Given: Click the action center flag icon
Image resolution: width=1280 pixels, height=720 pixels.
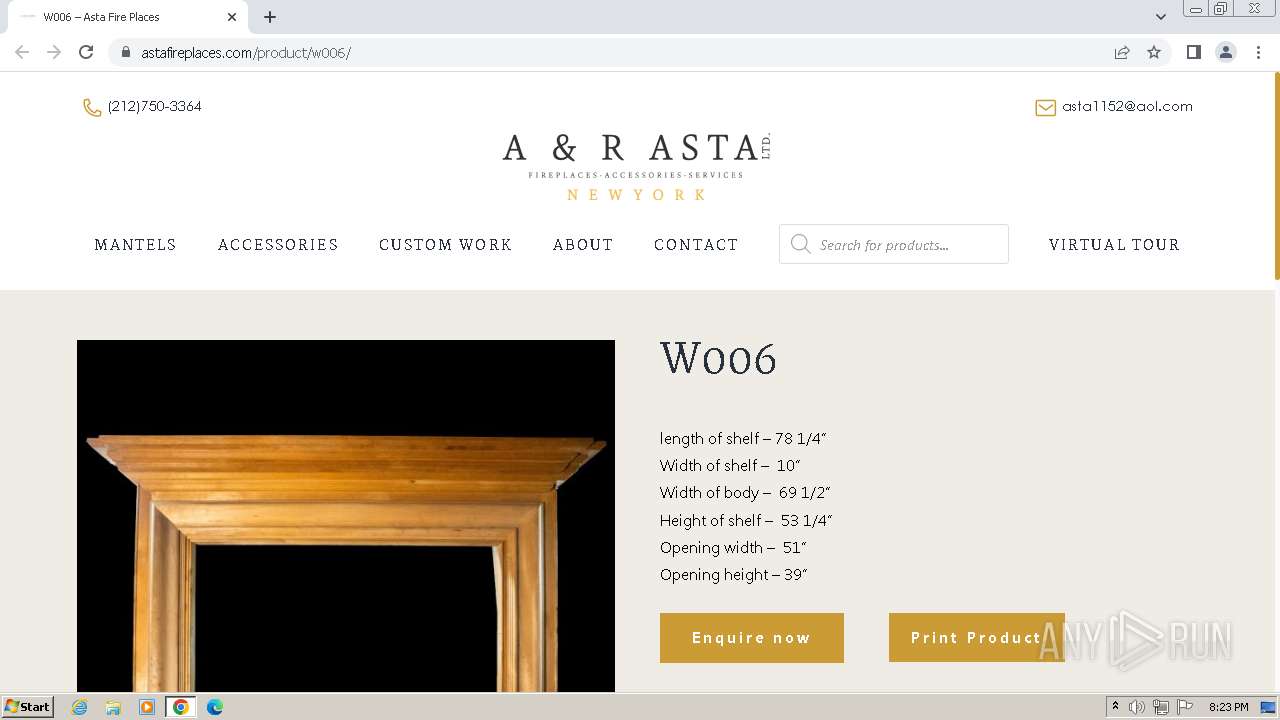Looking at the screenshot, I should [1185, 707].
